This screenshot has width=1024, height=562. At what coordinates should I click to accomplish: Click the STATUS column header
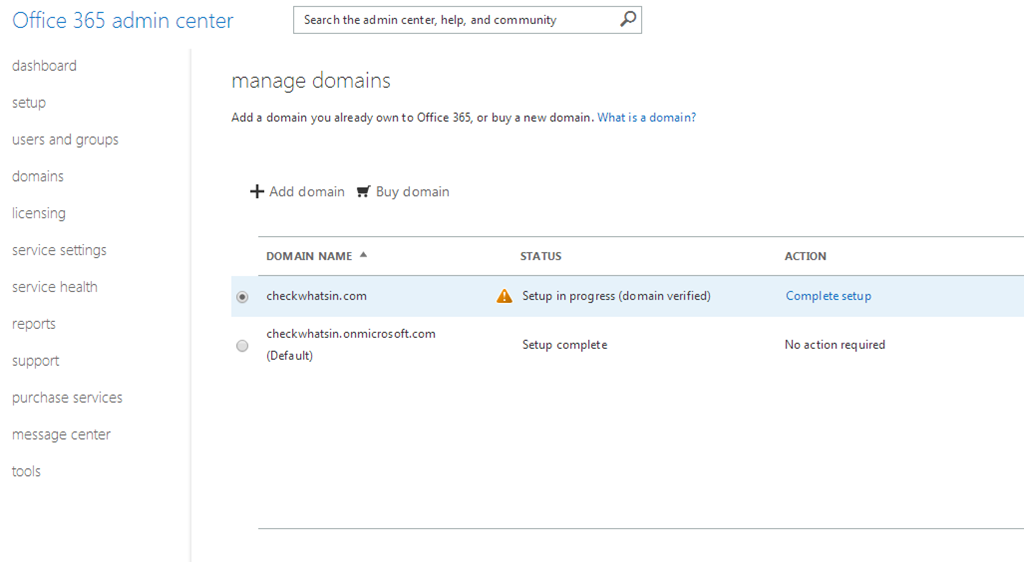[x=541, y=256]
